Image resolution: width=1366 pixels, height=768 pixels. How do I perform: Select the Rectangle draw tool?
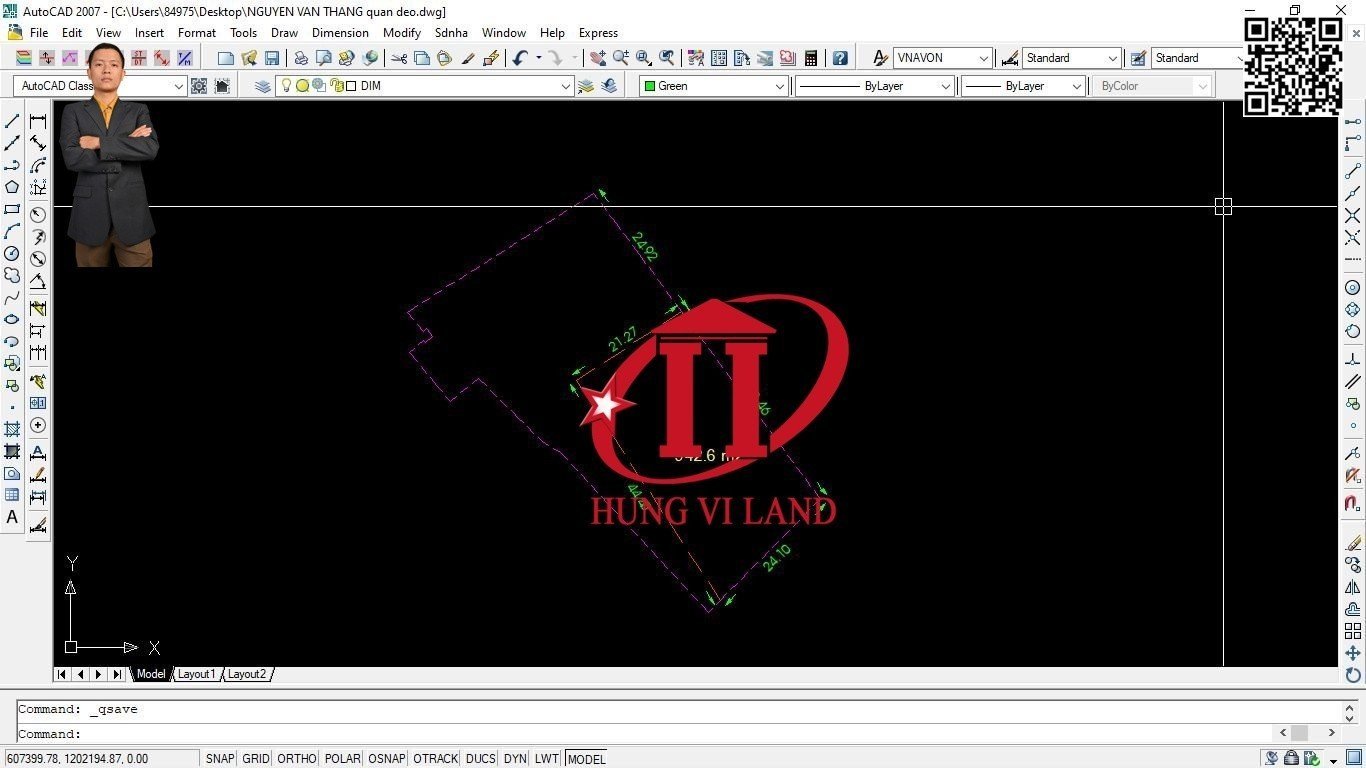click(x=12, y=209)
